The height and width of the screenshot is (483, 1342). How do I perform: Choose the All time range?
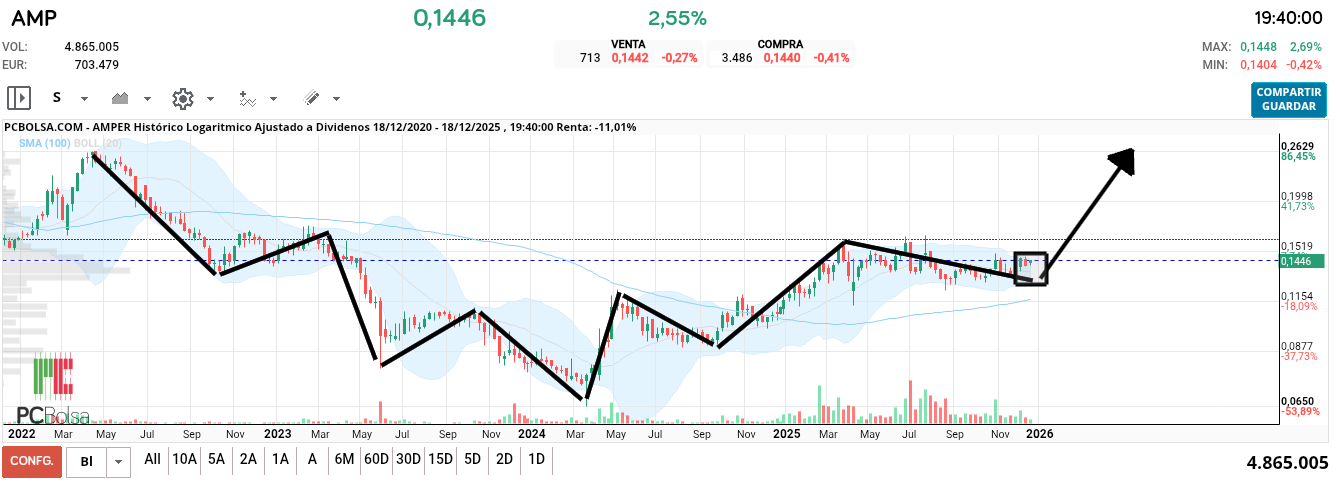[152, 459]
